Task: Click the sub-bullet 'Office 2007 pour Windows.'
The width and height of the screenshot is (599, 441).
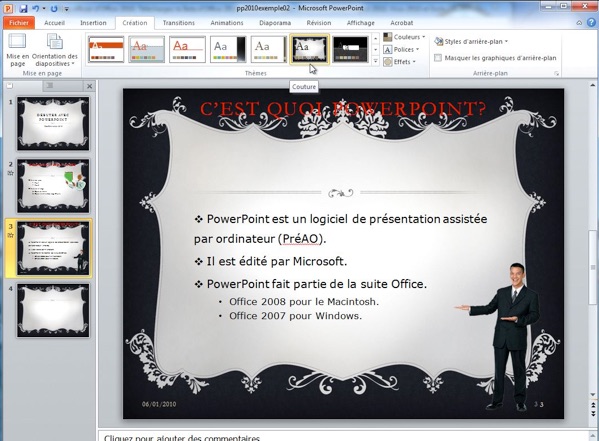Action: click(295, 316)
